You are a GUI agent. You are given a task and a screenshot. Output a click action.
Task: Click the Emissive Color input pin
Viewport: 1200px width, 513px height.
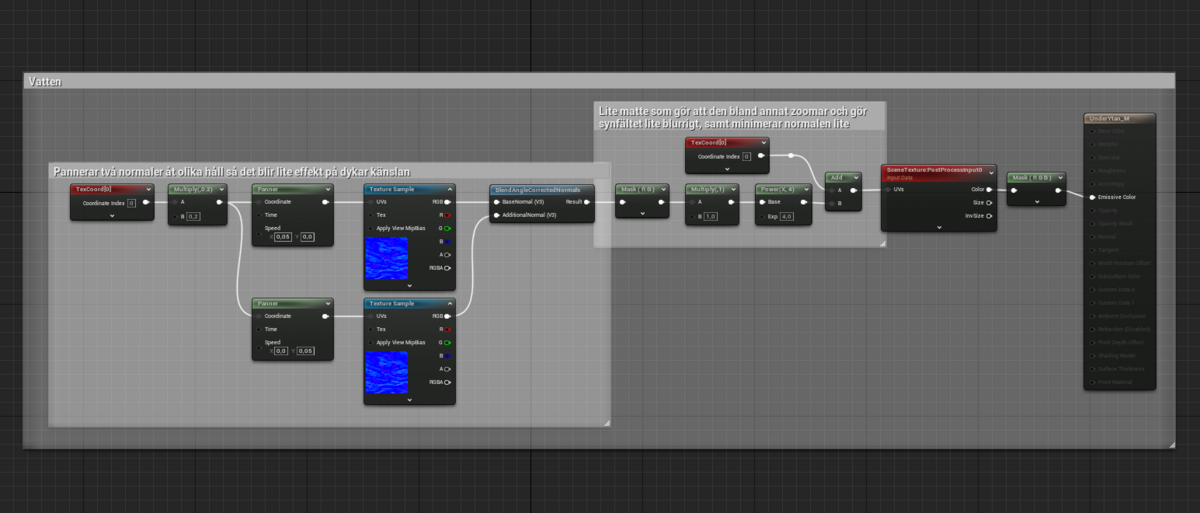(x=1092, y=197)
